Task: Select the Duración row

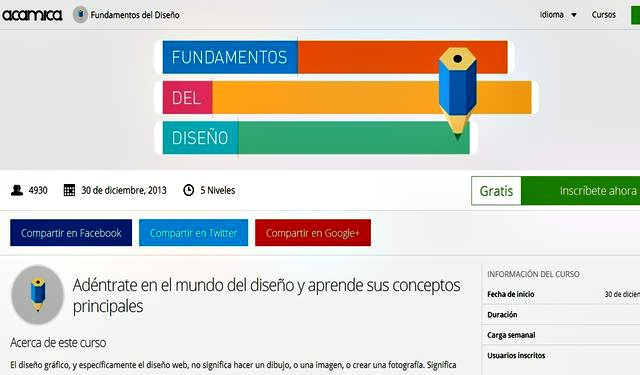Action: [561, 315]
